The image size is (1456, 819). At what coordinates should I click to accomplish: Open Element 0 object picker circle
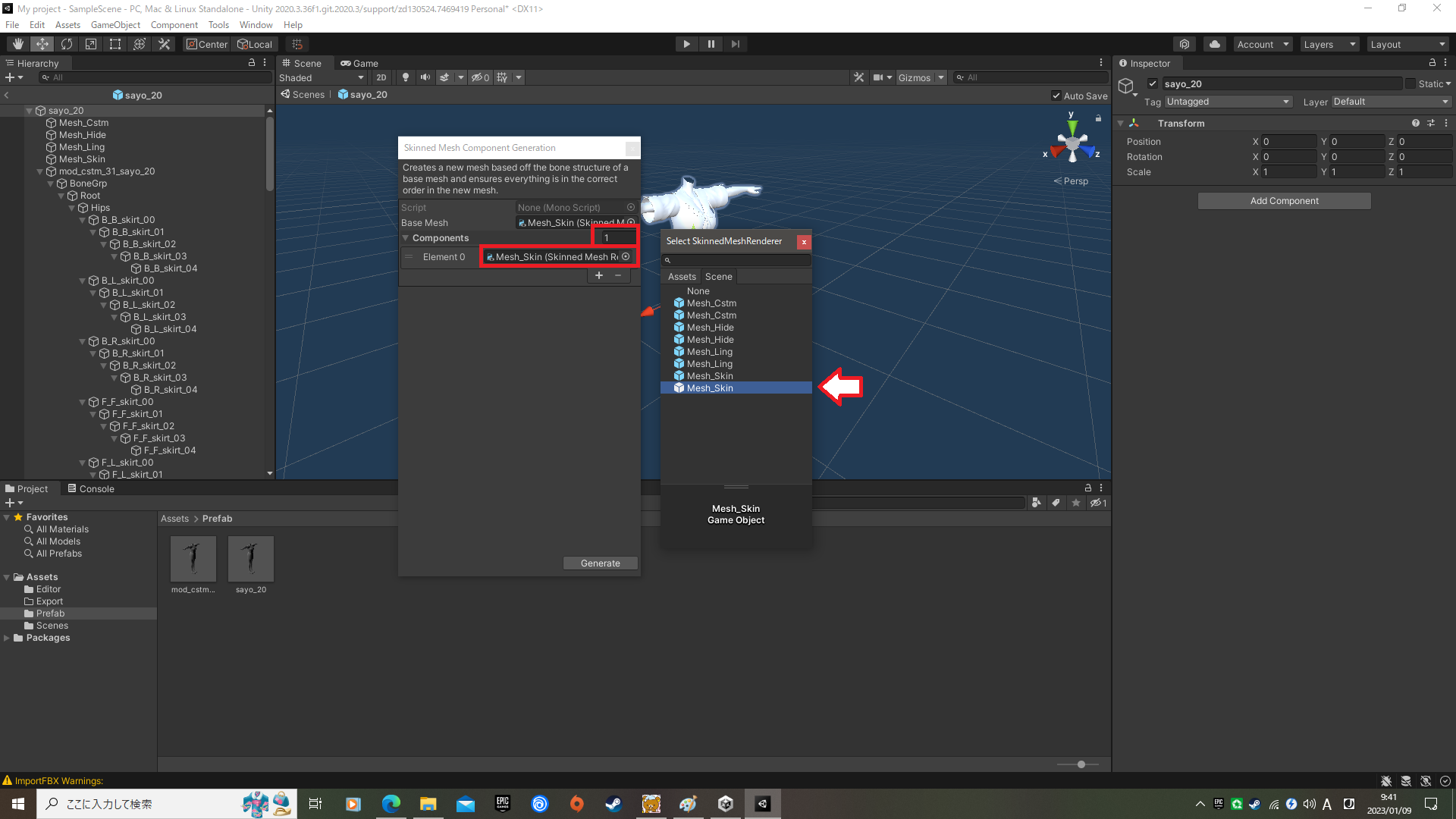[626, 256]
